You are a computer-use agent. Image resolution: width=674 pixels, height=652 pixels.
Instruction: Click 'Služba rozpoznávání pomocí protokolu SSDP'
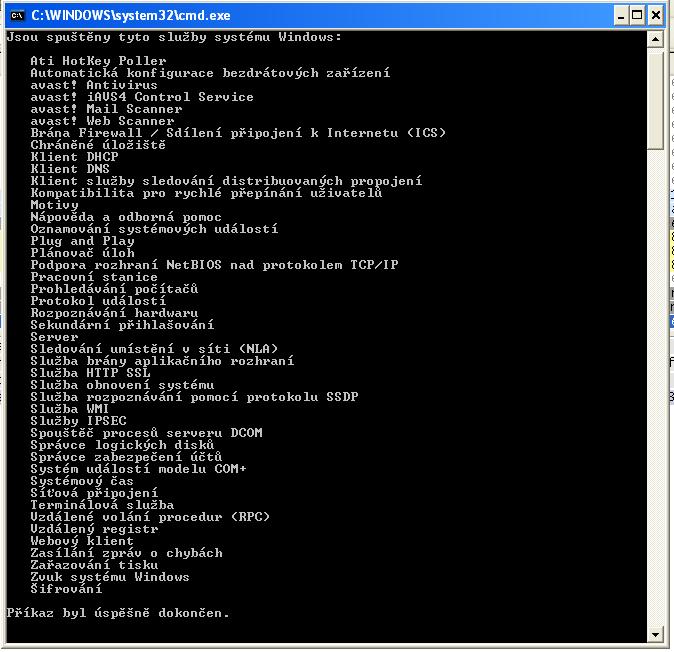pos(194,397)
